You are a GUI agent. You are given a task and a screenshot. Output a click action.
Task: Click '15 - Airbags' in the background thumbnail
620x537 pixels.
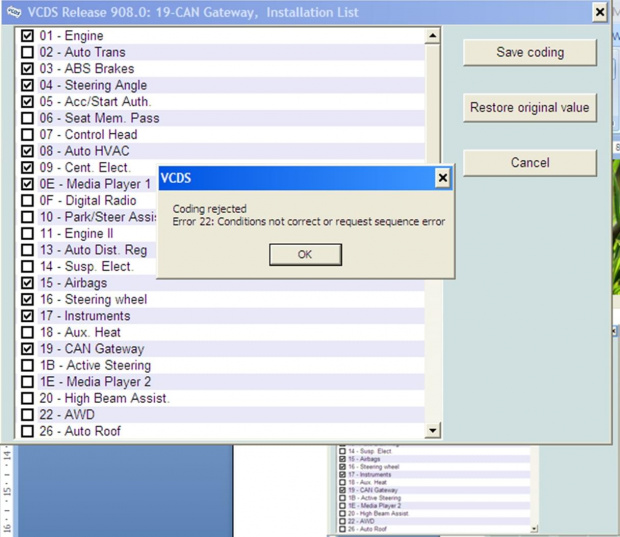pos(364,459)
